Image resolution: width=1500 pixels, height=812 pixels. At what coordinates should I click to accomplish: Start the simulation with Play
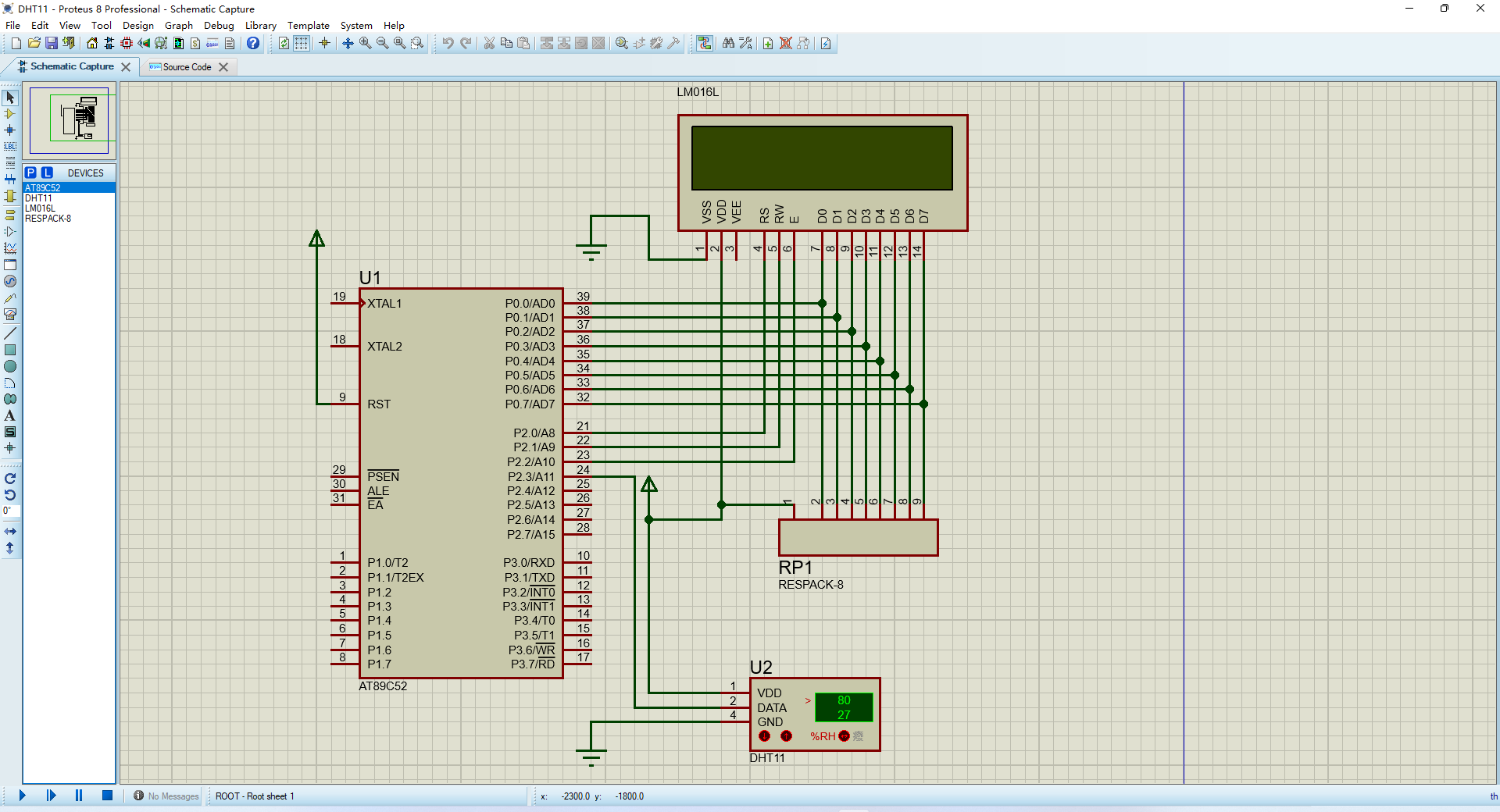[x=22, y=796]
